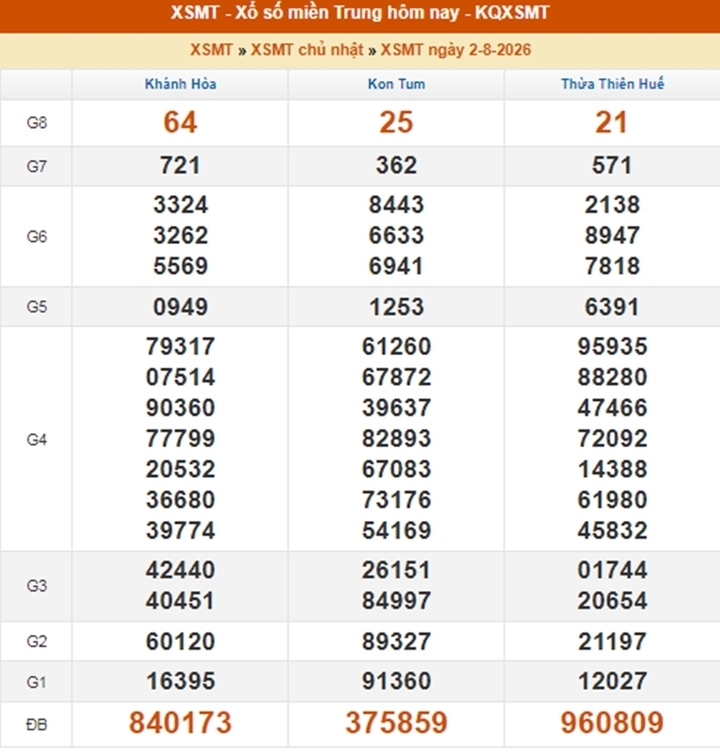Click the G4 prize row label

coord(37,440)
